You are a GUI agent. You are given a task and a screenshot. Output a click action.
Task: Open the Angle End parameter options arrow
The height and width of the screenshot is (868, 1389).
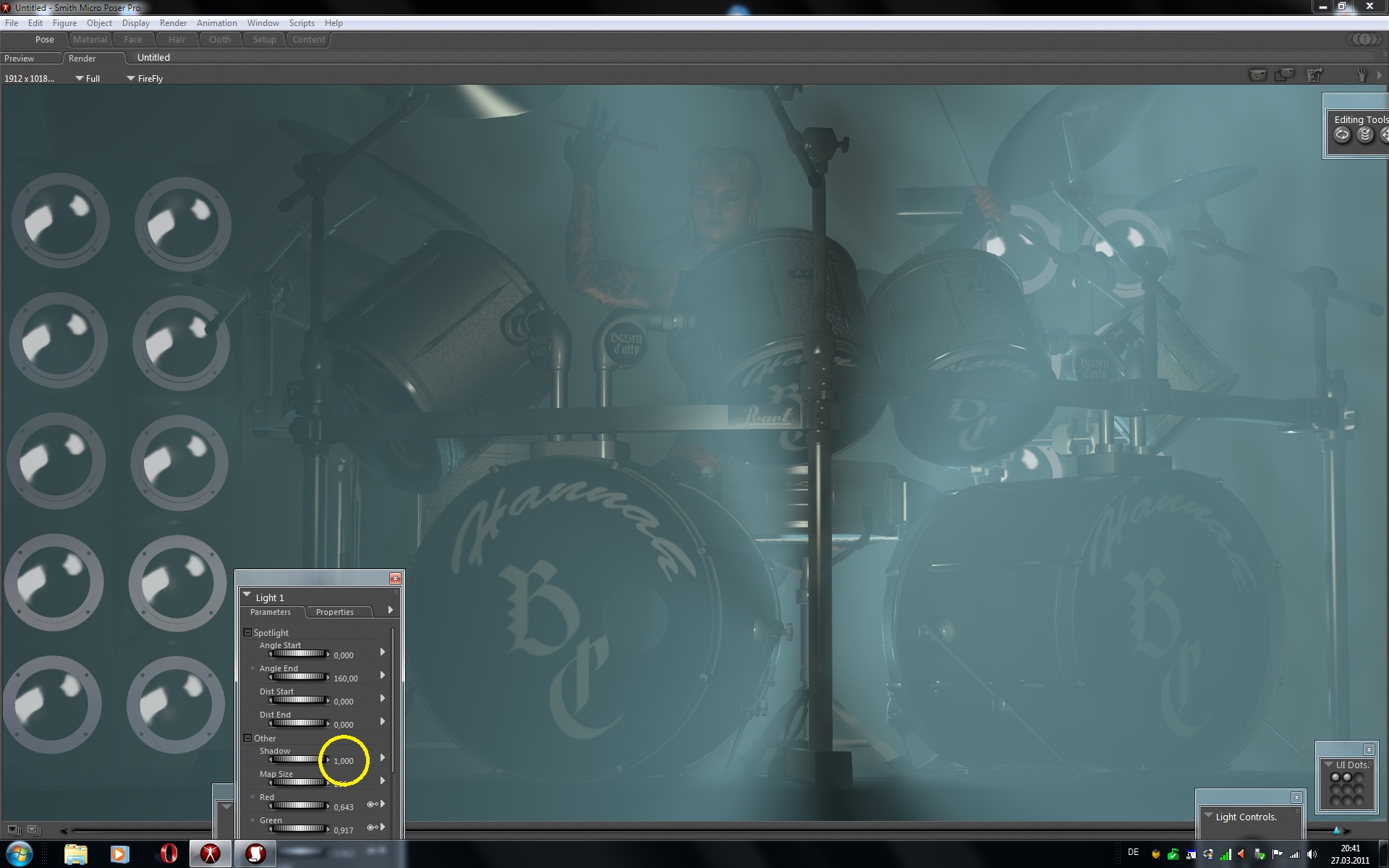point(382,675)
